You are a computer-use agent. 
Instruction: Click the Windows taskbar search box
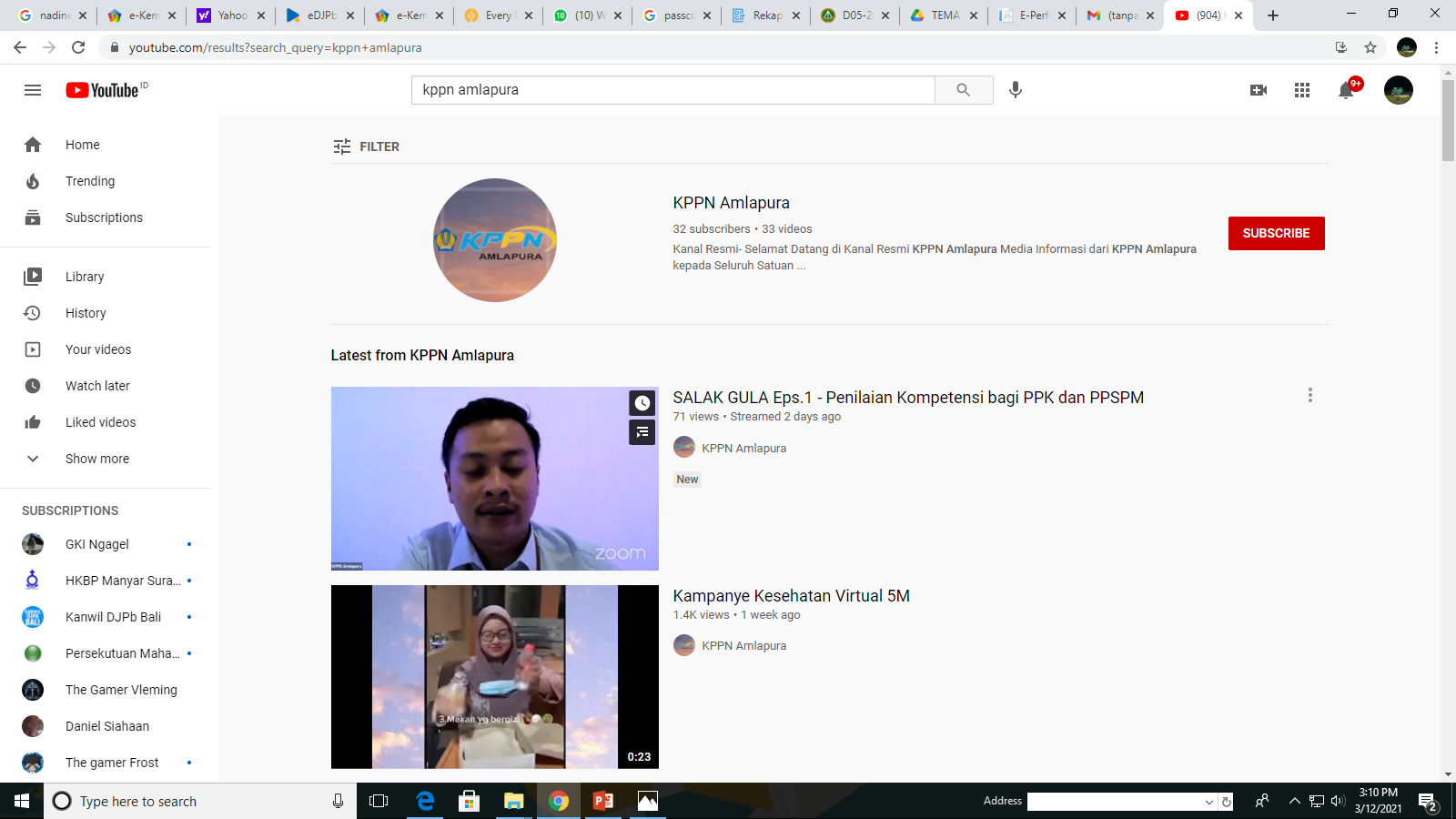(x=200, y=801)
